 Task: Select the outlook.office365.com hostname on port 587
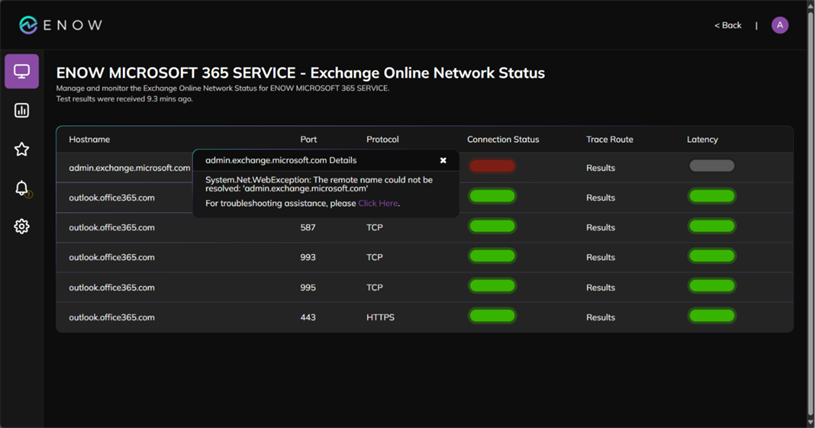112,227
